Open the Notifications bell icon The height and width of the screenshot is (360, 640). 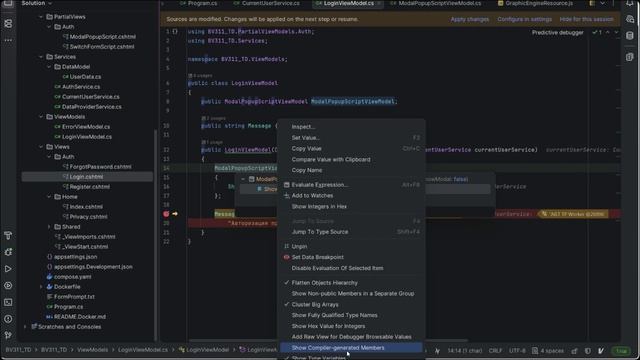point(629,3)
